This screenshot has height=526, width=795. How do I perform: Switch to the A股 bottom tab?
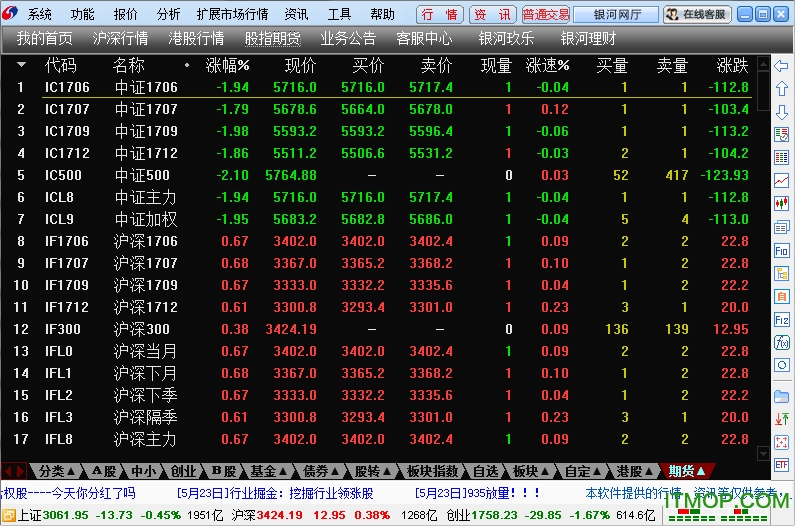pos(104,471)
